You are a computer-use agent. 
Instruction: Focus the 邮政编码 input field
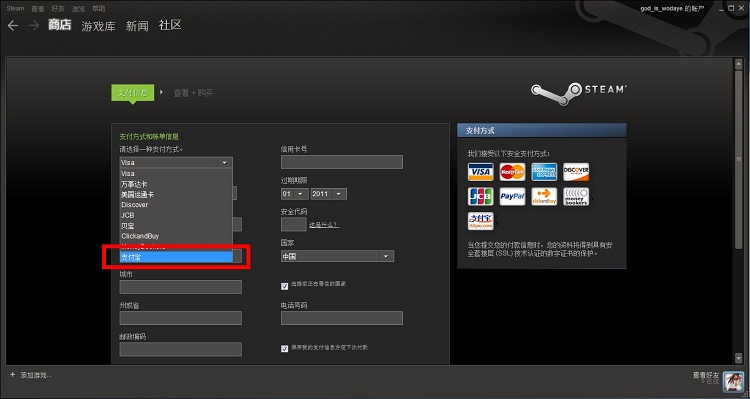[x=181, y=349]
